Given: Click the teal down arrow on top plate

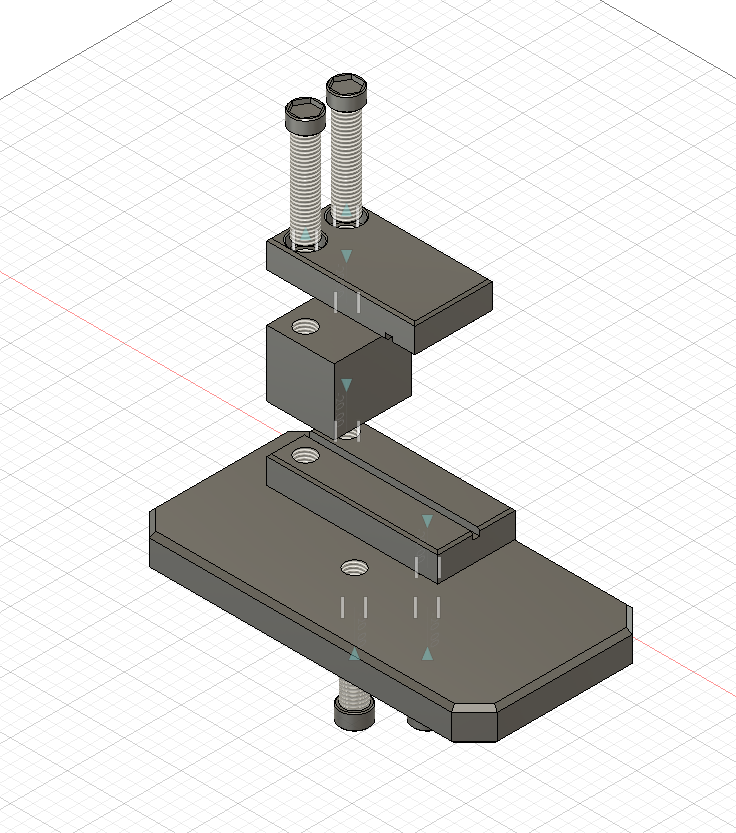Looking at the screenshot, I should click(x=346, y=257).
